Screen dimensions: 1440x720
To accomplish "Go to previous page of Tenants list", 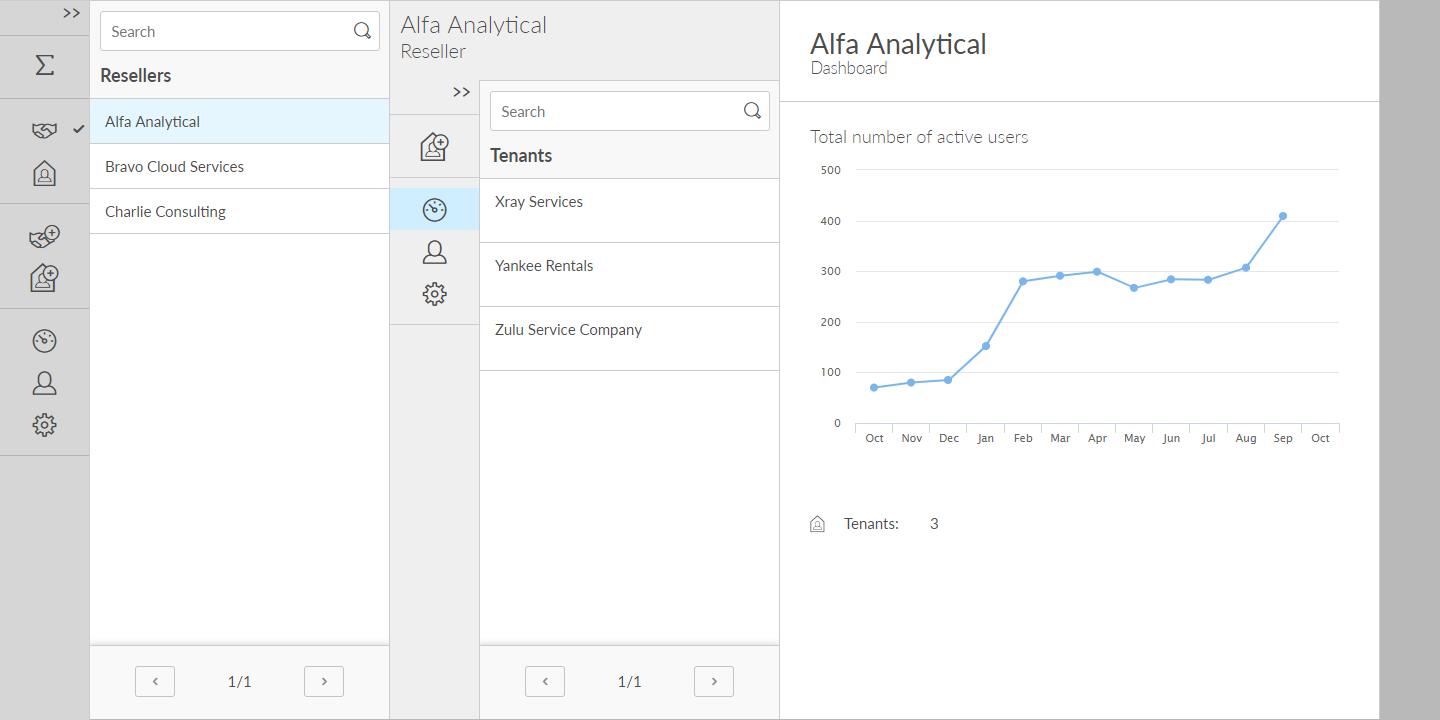I will click(x=545, y=682).
